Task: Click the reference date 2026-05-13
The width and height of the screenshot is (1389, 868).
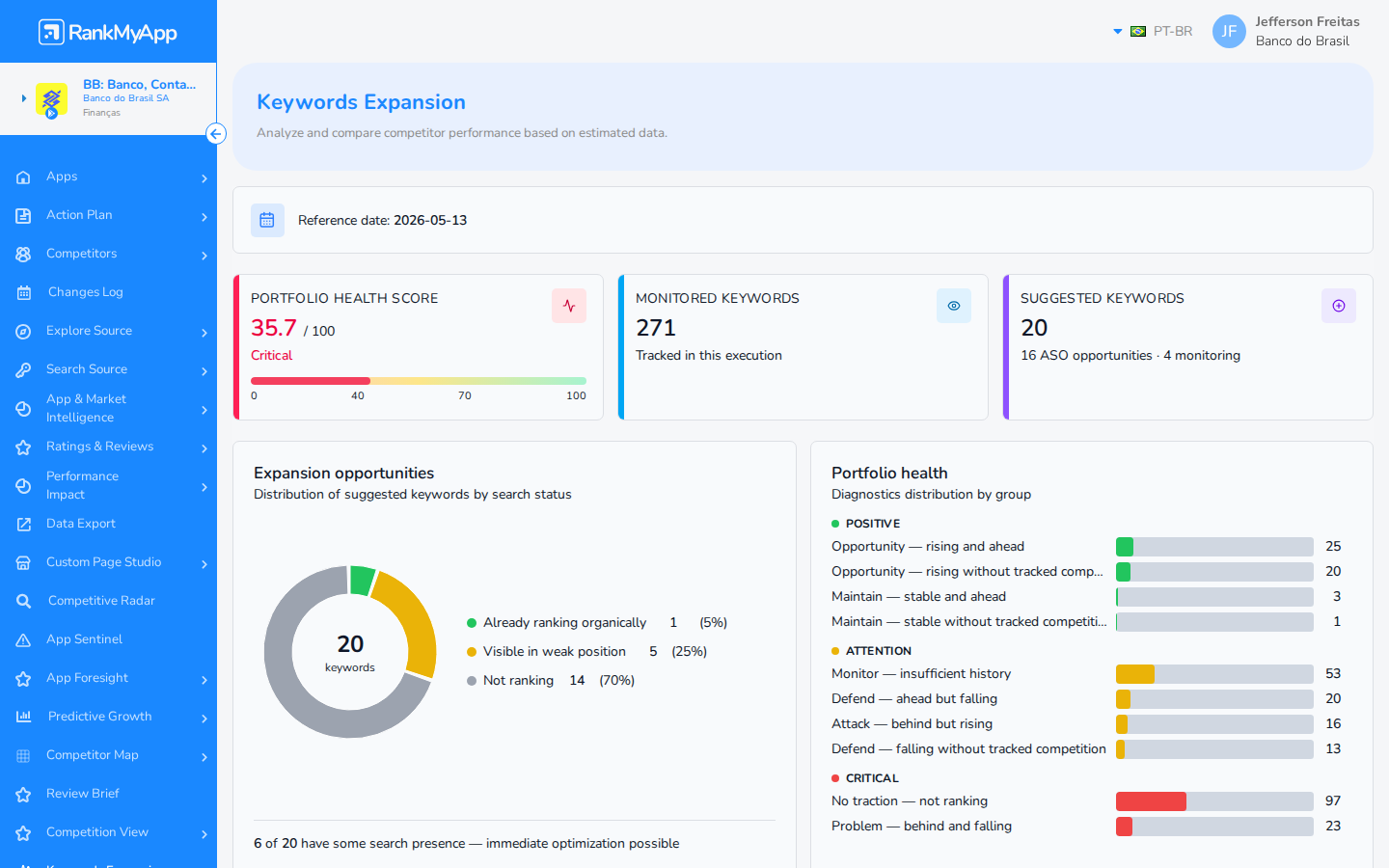Action: coord(430,220)
